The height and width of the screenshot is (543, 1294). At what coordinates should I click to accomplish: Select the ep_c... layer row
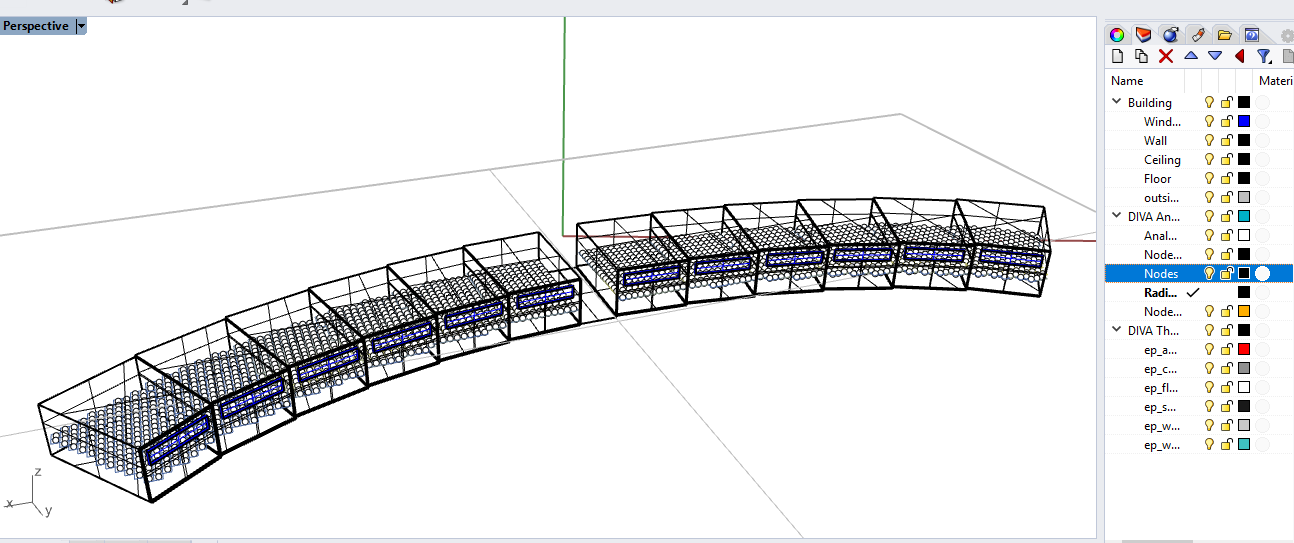pos(1199,368)
